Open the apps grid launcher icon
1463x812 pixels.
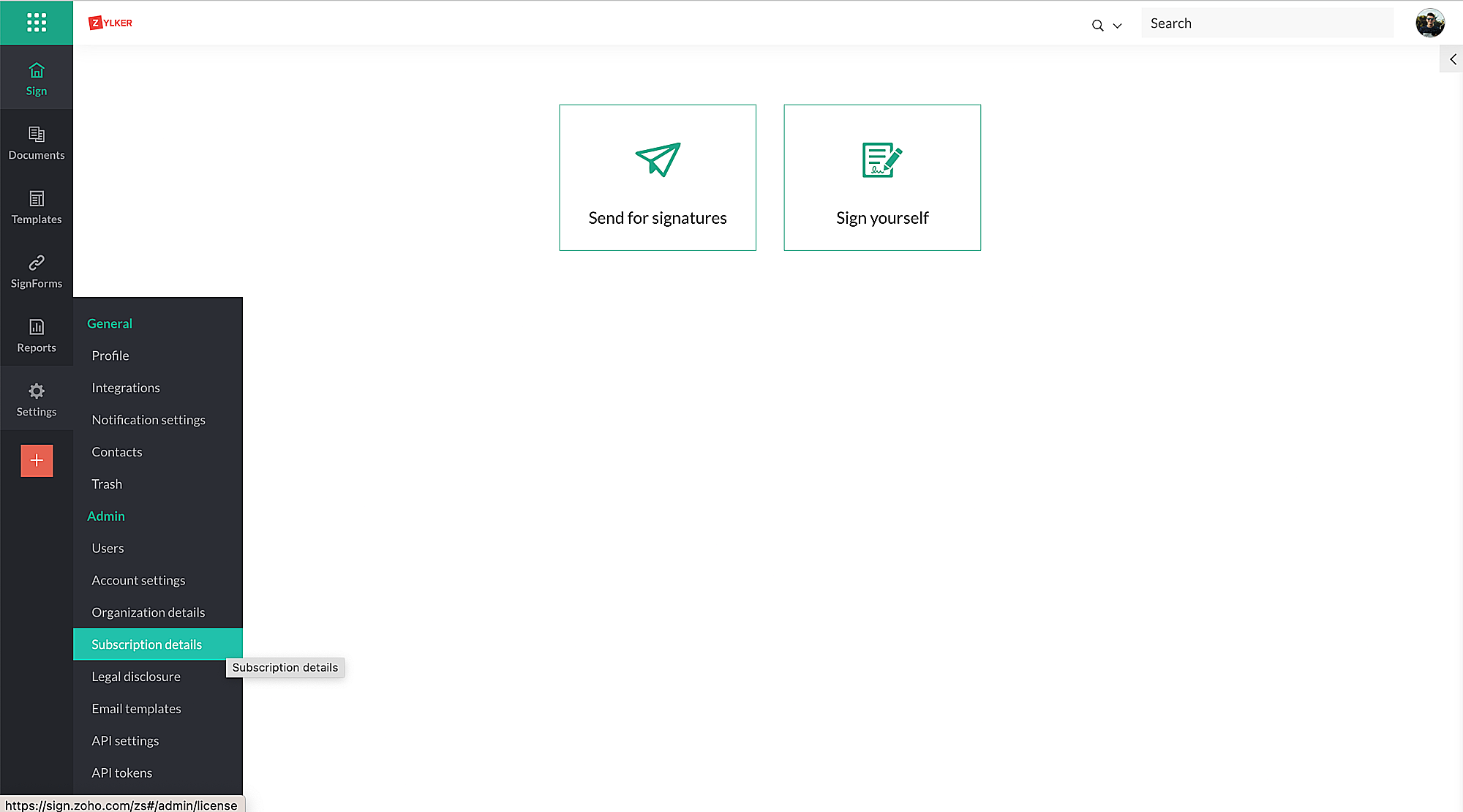pyautogui.click(x=37, y=23)
